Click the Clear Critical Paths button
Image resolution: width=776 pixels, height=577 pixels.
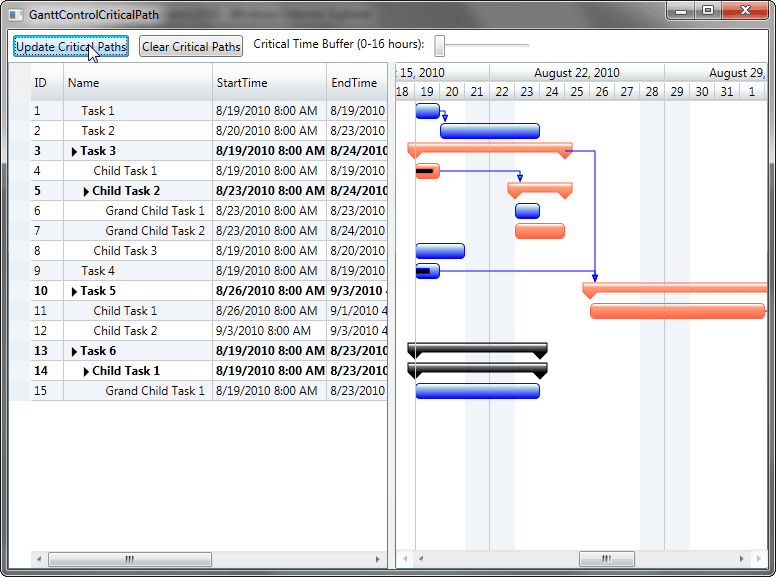(x=191, y=47)
